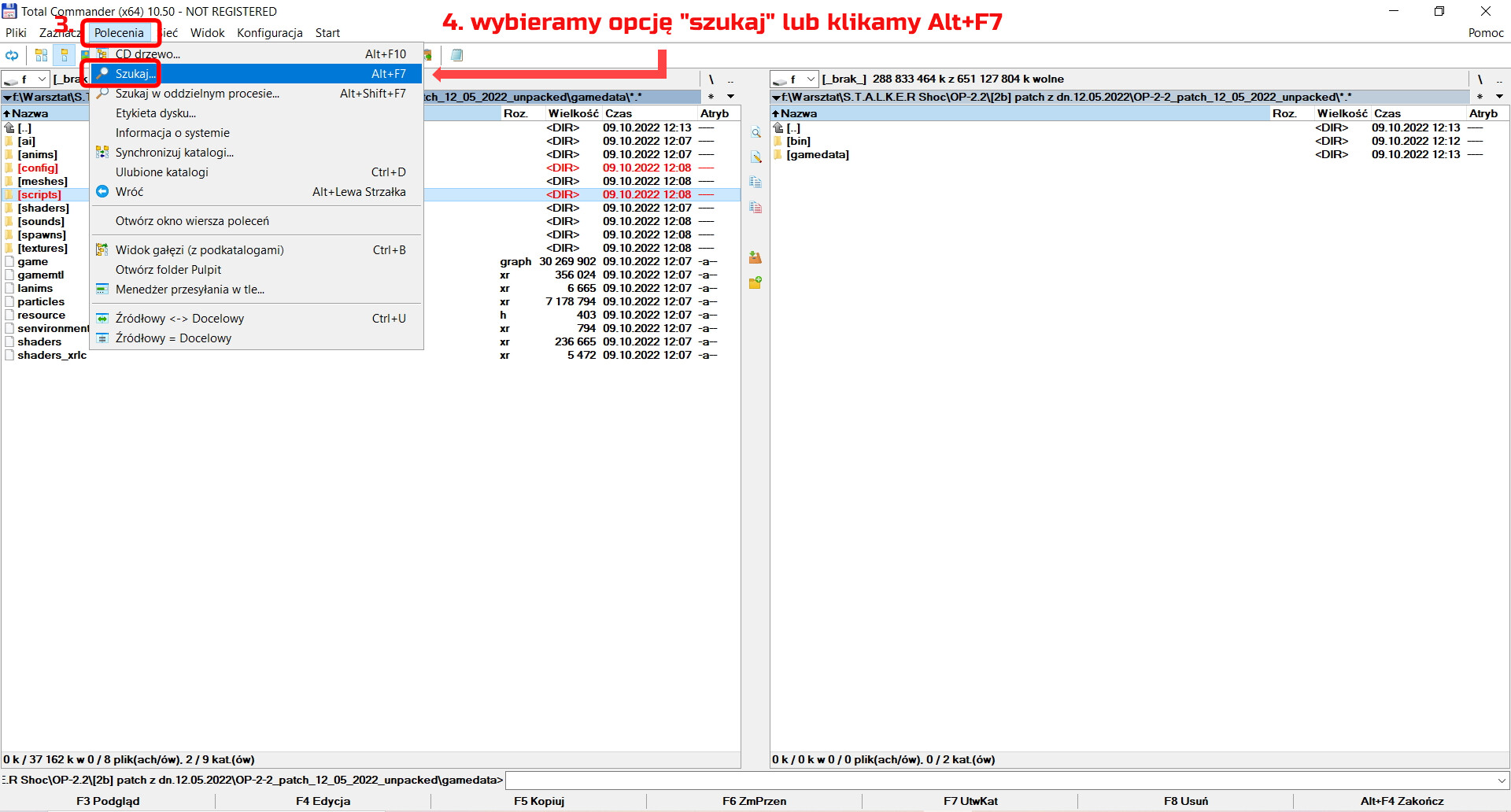1511x812 pixels.
Task: Open left panel drive dropdown
Action: click(x=26, y=79)
